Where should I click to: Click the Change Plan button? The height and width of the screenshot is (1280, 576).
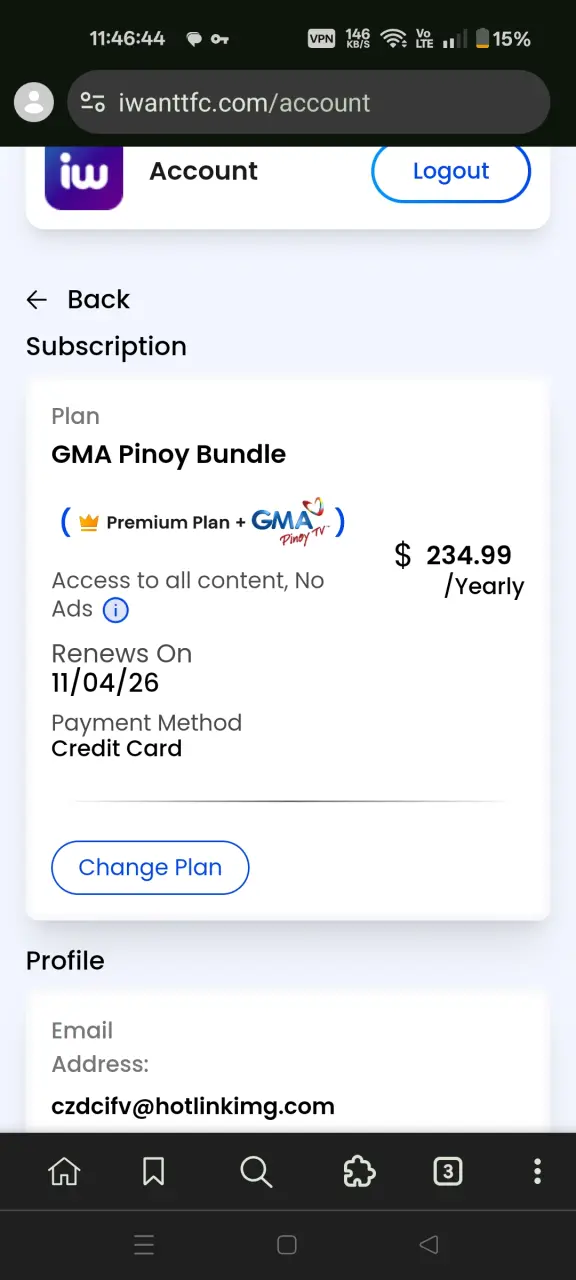click(x=150, y=867)
